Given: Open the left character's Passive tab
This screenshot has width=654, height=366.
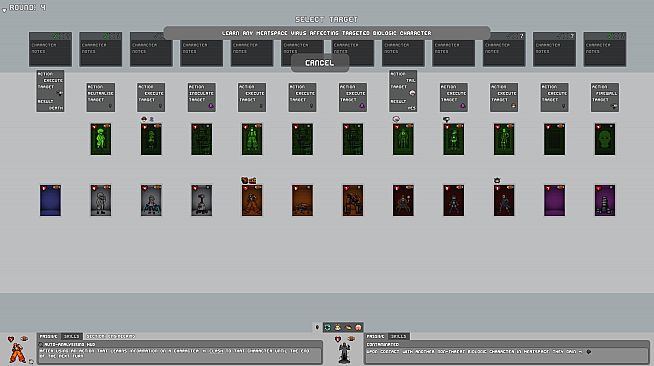Looking at the screenshot, I should 48,336.
